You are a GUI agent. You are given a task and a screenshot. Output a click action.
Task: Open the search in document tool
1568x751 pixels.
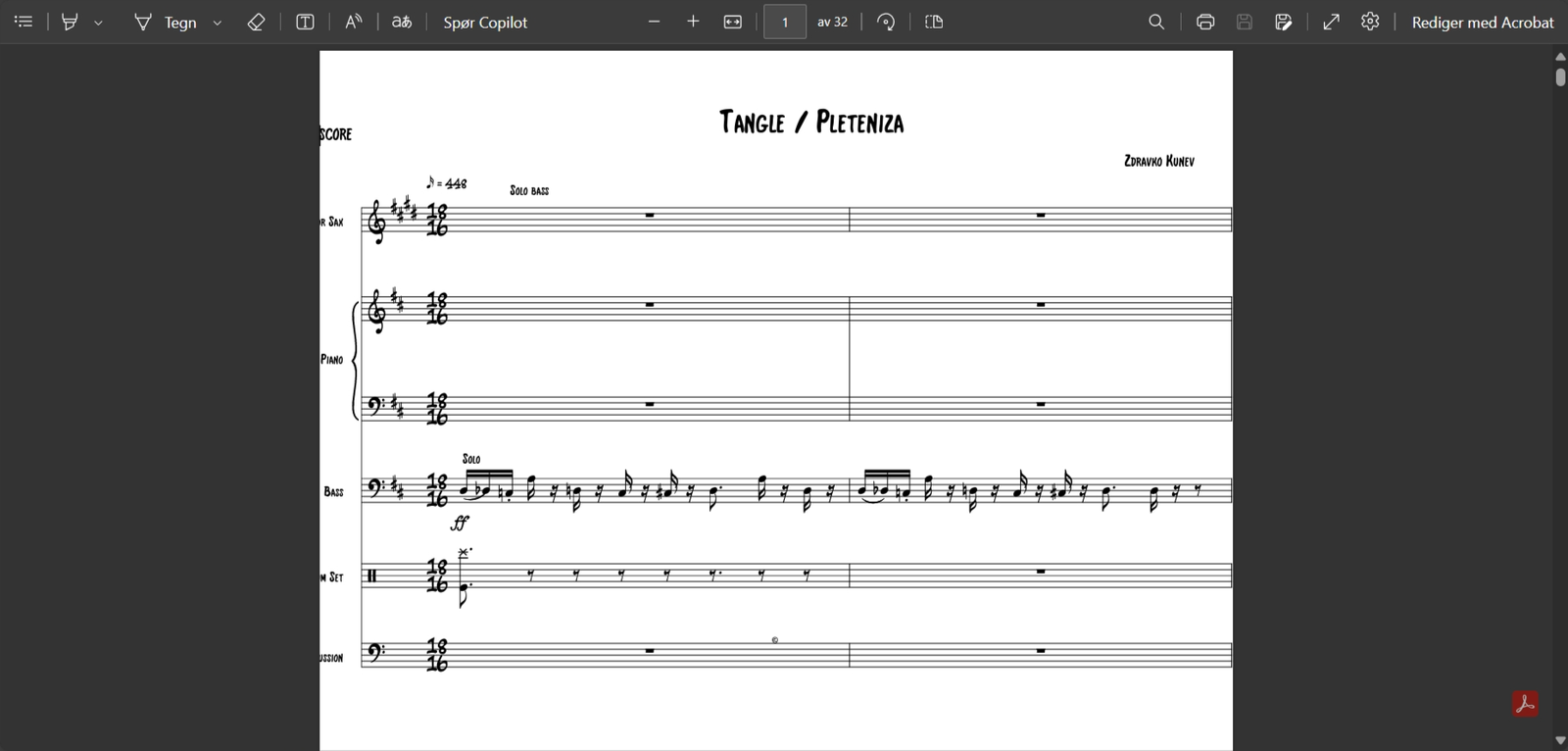pyautogui.click(x=1156, y=22)
